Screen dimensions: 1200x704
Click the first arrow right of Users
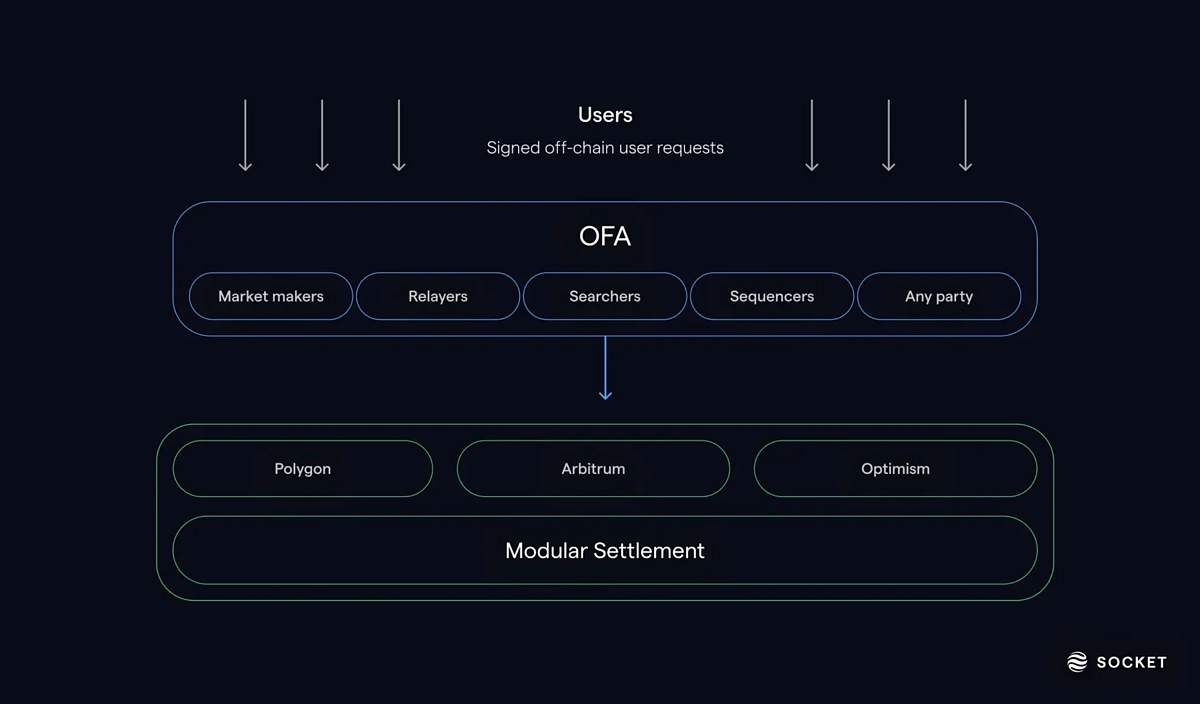click(x=812, y=135)
